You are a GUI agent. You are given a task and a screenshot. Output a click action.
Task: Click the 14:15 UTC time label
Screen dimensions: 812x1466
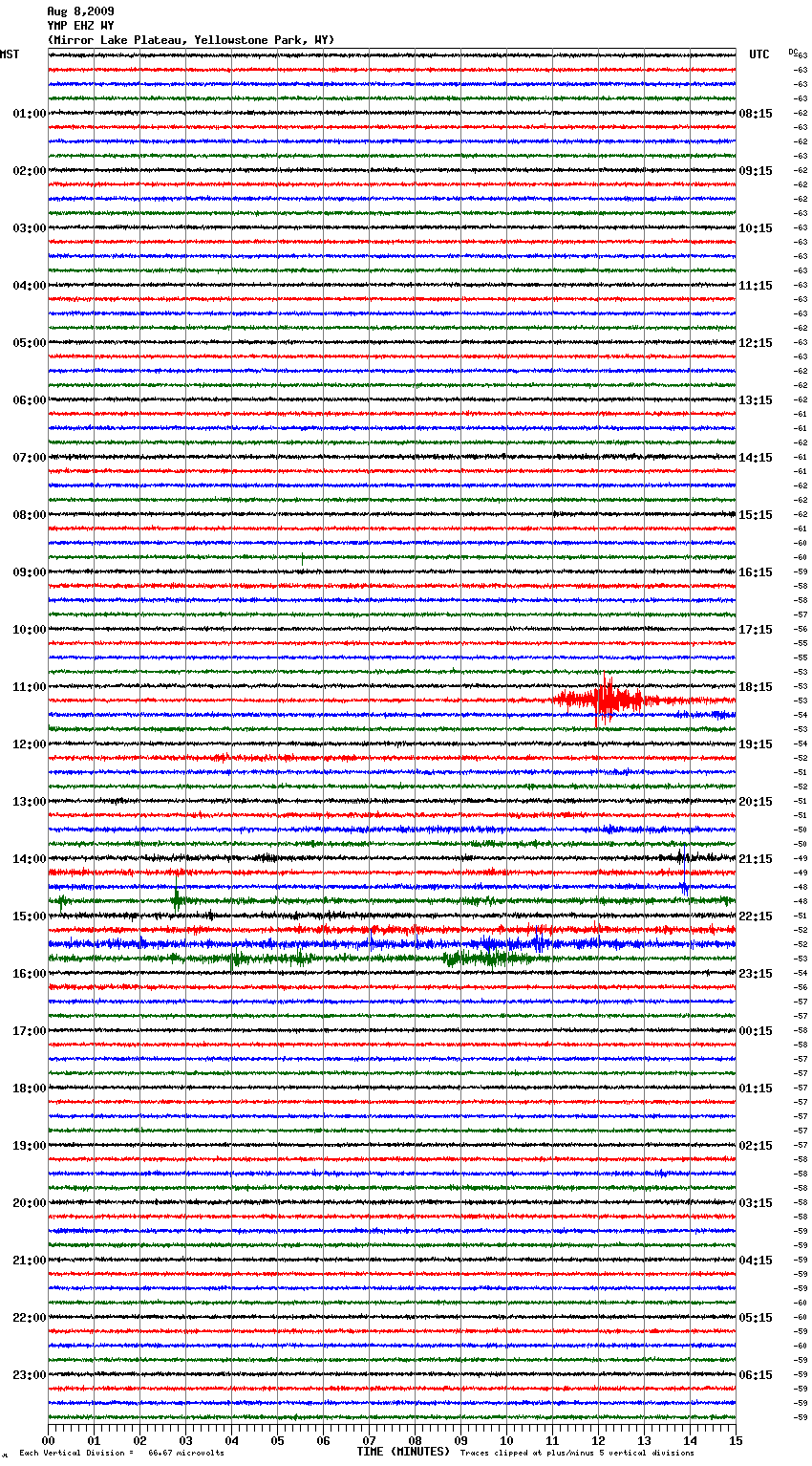tap(756, 458)
